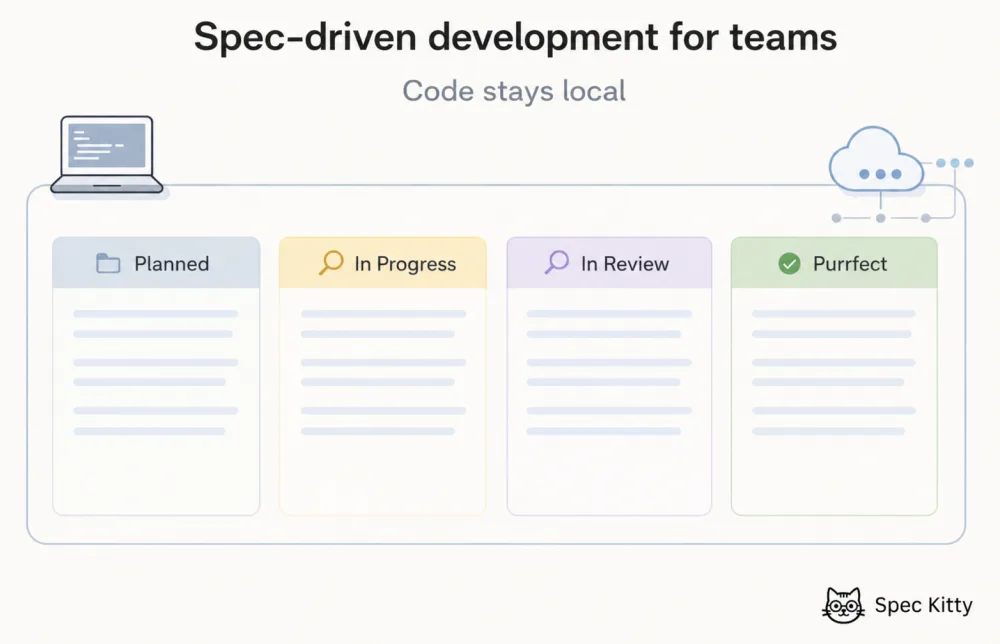Click the orange magnifier icon beside In Progress
1000x644 pixels.
click(x=331, y=262)
